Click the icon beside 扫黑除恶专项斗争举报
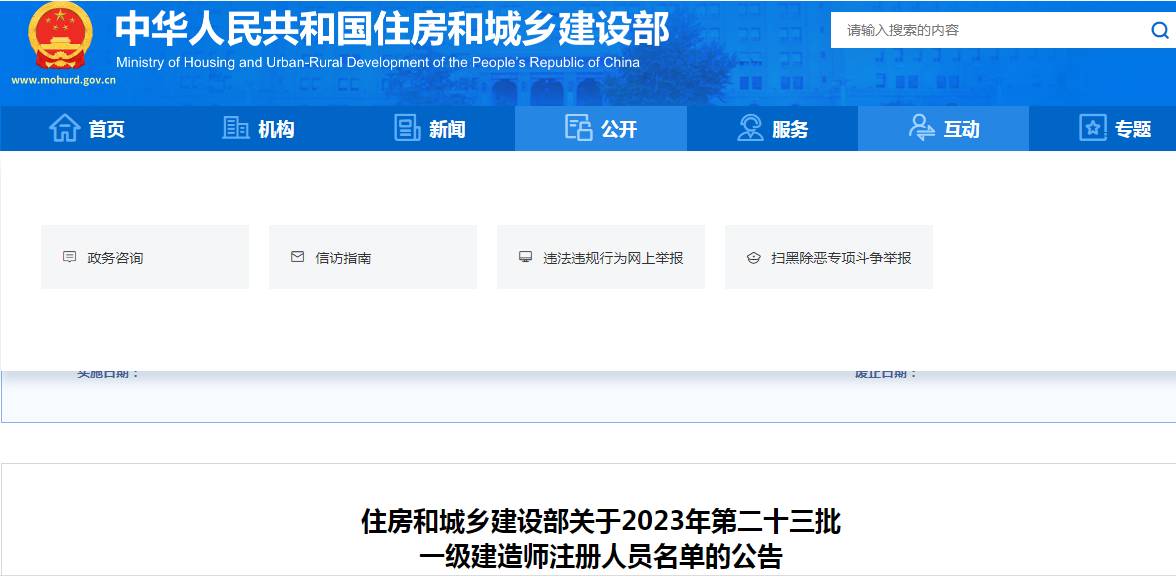 pos(754,258)
